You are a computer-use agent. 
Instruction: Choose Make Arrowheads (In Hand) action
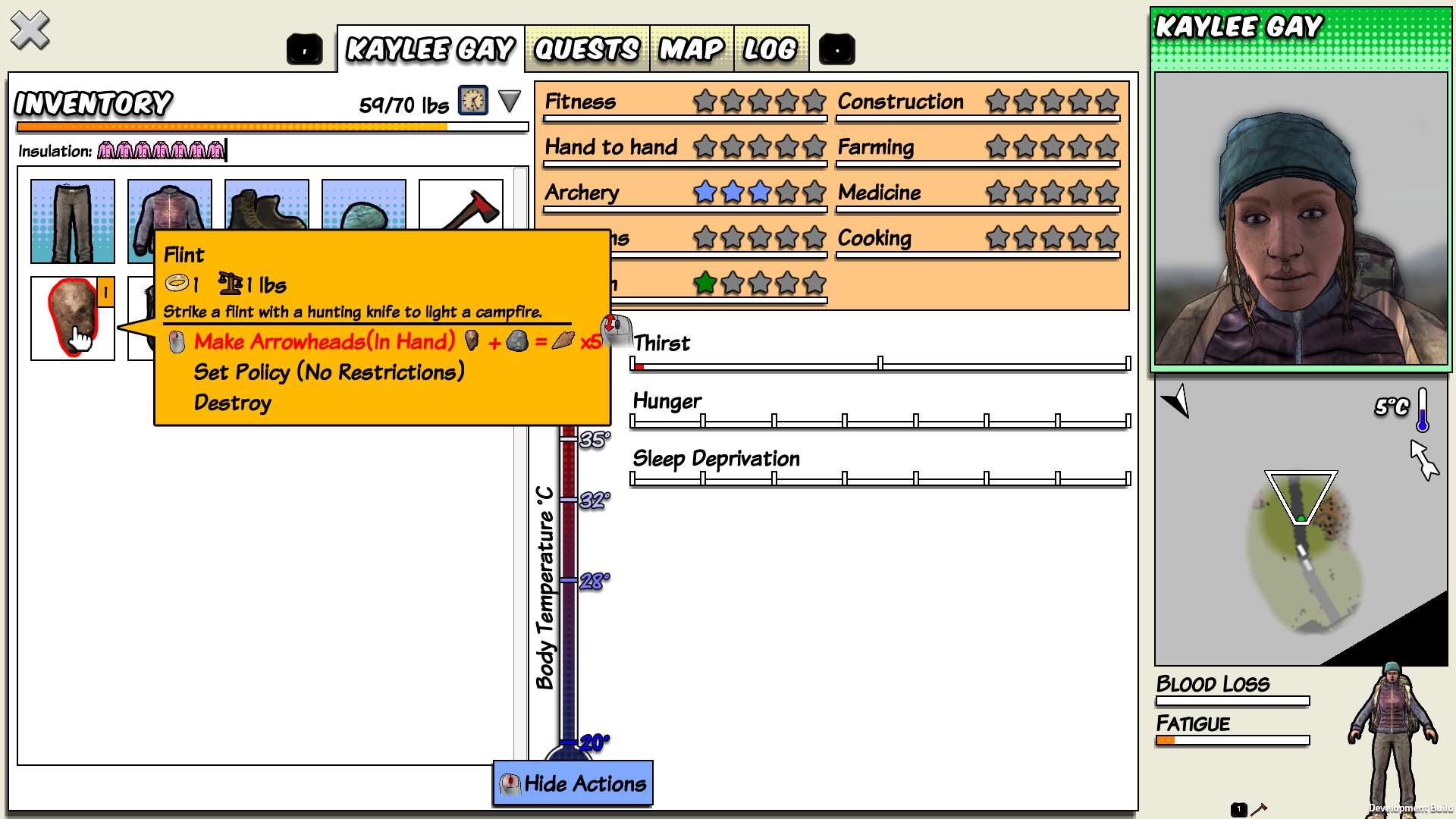[x=325, y=342]
